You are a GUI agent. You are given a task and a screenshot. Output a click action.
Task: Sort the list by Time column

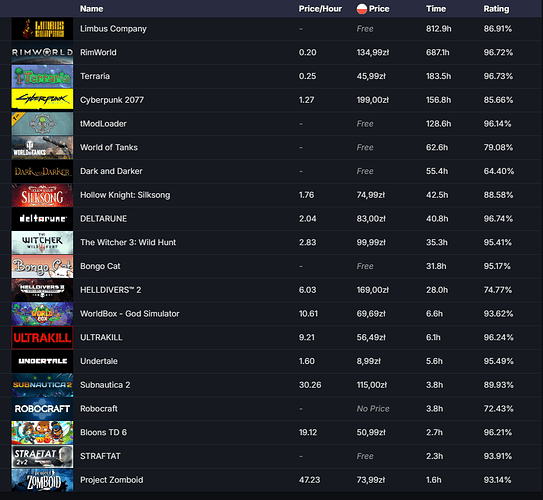pyautogui.click(x=436, y=9)
